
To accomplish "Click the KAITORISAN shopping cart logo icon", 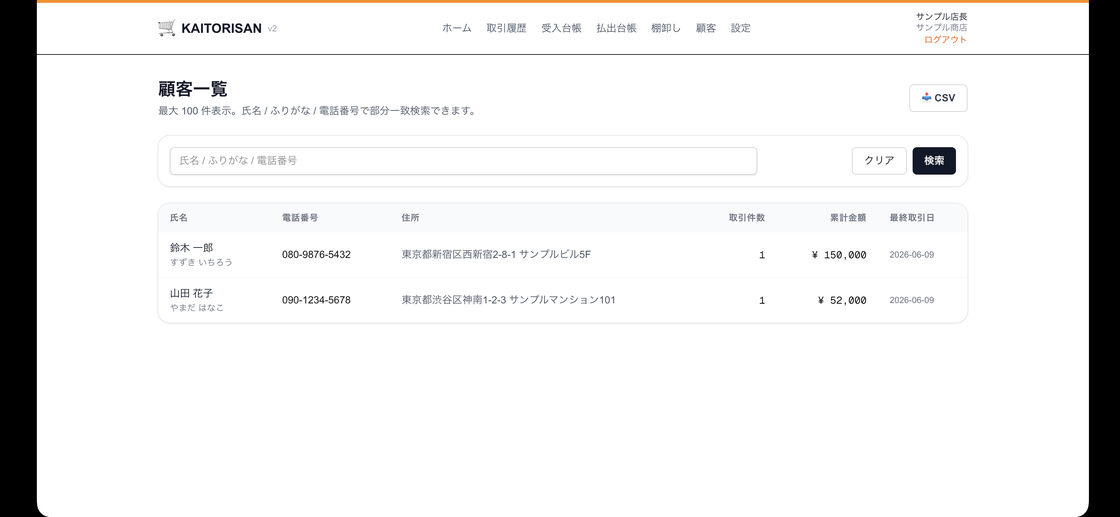I will pyautogui.click(x=166, y=28).
